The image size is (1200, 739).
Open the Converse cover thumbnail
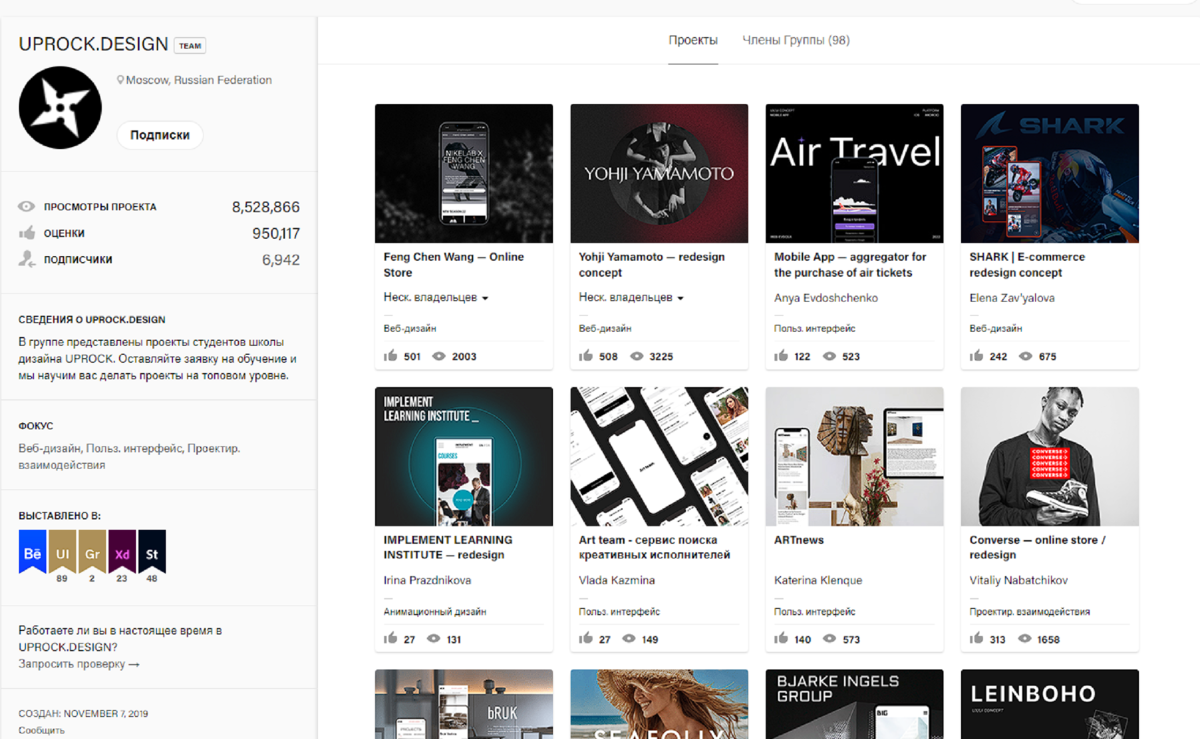point(1050,456)
